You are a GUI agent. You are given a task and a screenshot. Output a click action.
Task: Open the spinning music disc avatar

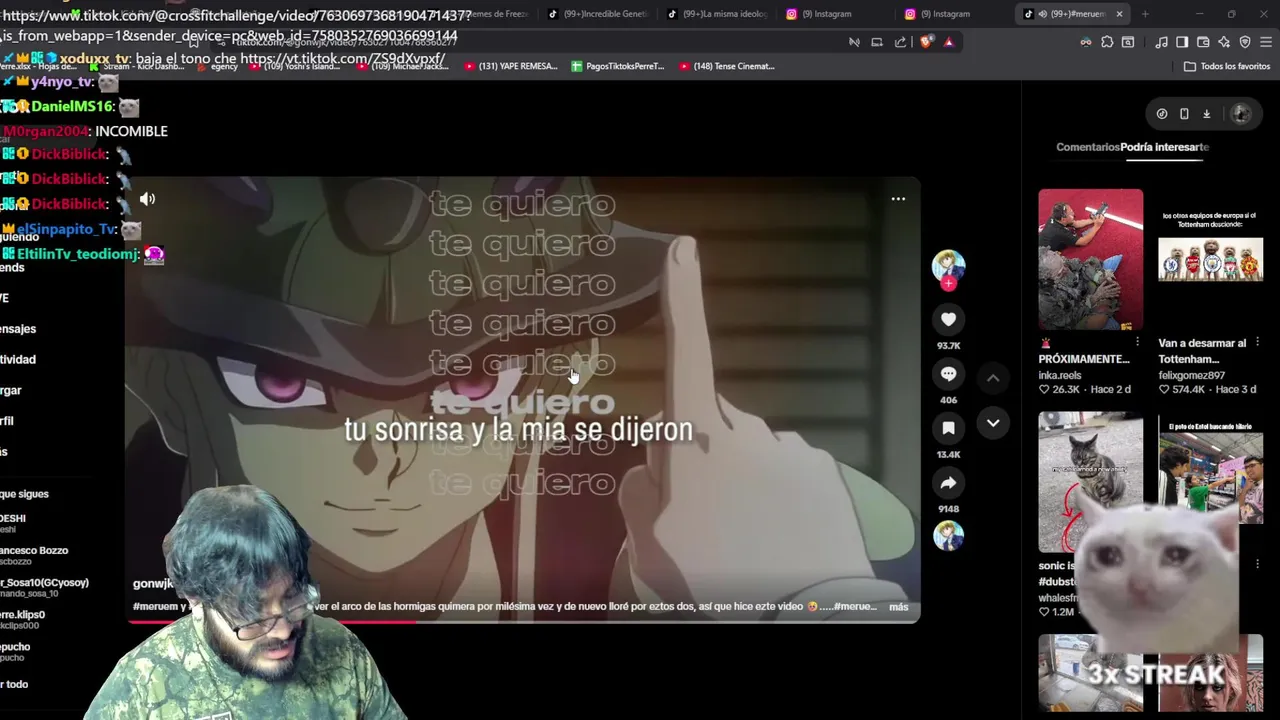pyautogui.click(x=948, y=535)
